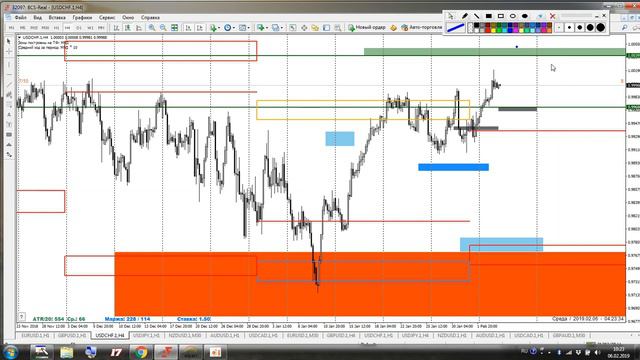This screenshot has height=360, width=640.
Task: Open the Вид menu
Action: tap(38, 18)
